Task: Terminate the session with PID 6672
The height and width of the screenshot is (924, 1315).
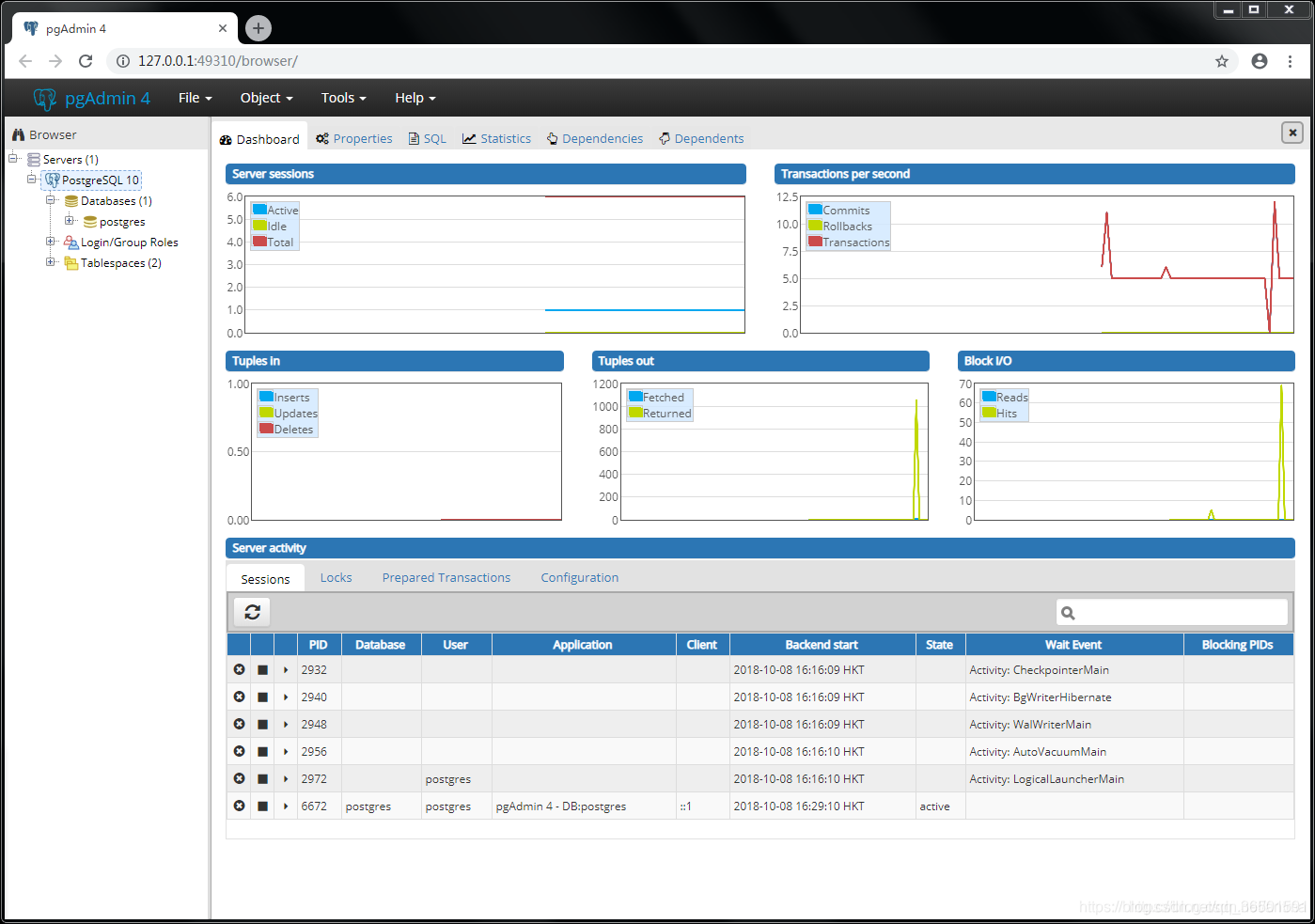Action: [x=262, y=806]
